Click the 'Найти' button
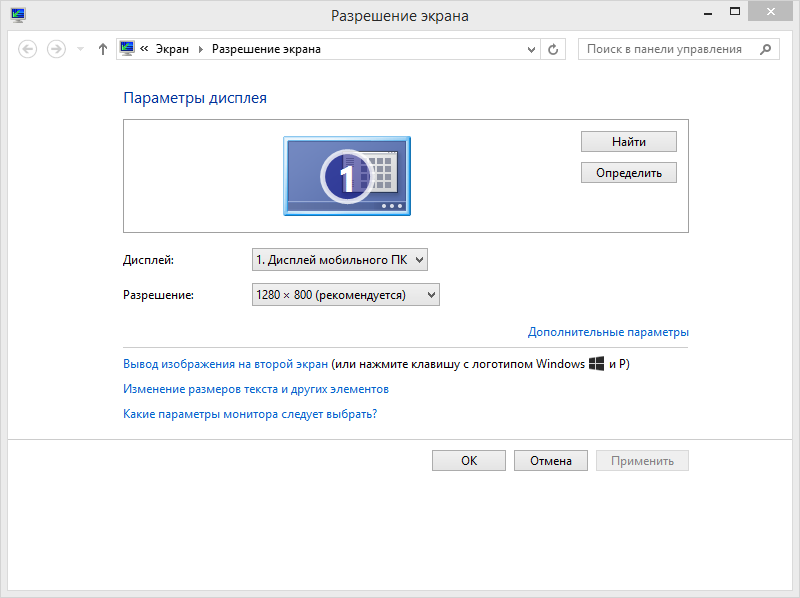This screenshot has width=800, height=598. (x=629, y=142)
